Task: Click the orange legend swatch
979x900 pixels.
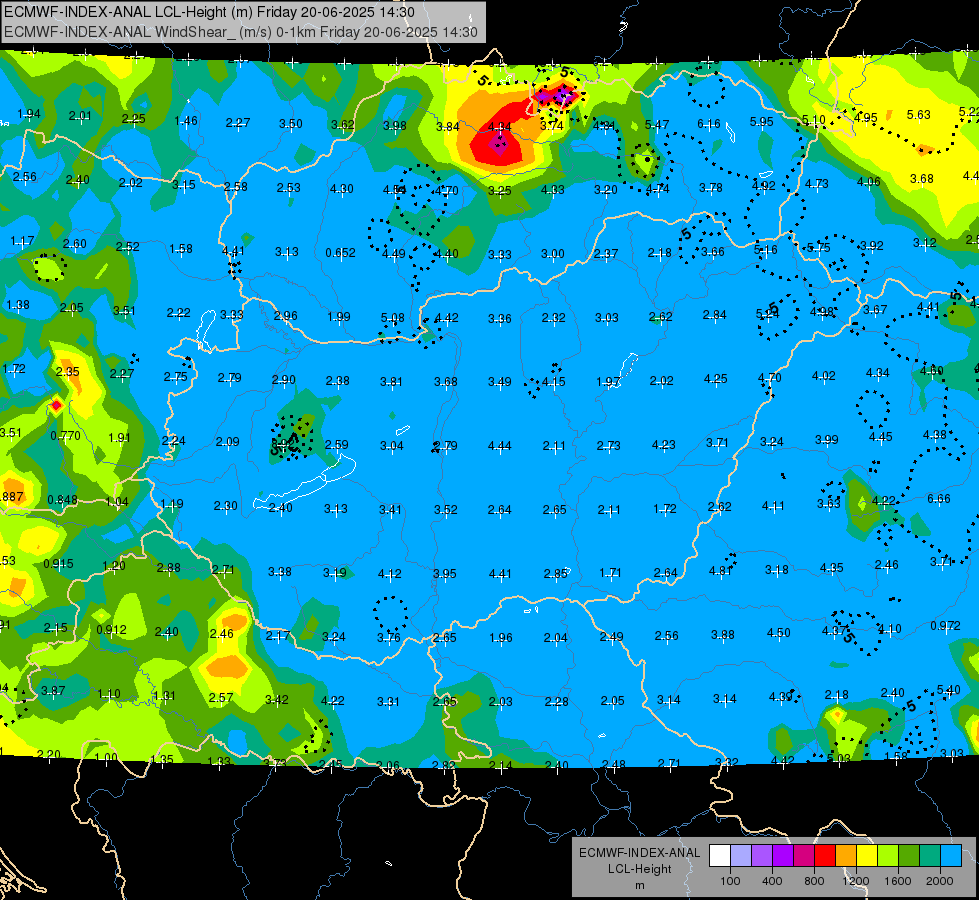Action: click(845, 855)
